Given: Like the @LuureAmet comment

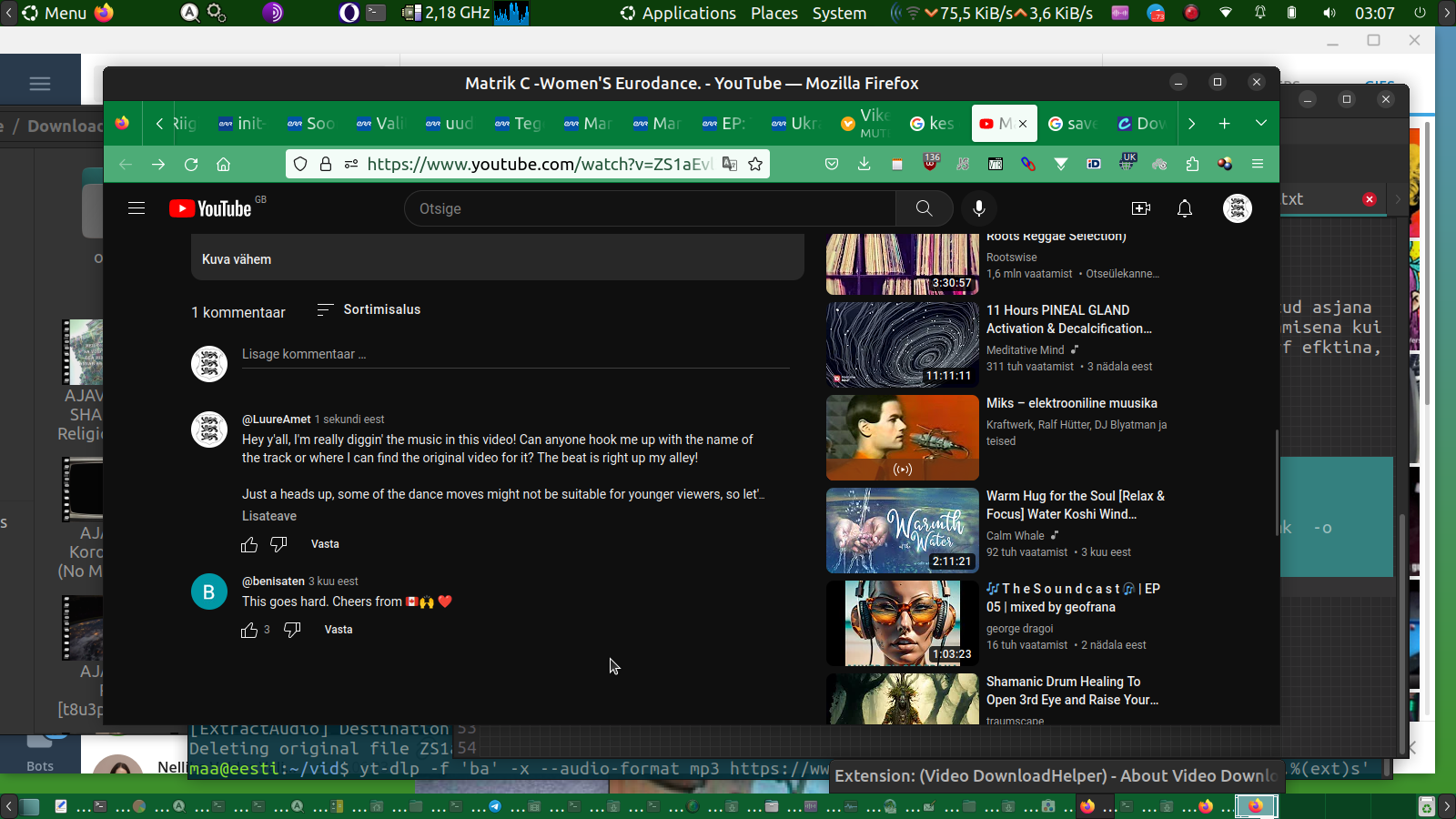Looking at the screenshot, I should [x=249, y=544].
